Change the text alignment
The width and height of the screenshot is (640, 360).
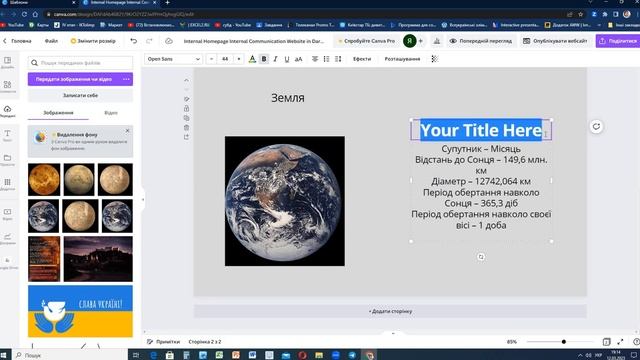[x=315, y=59]
